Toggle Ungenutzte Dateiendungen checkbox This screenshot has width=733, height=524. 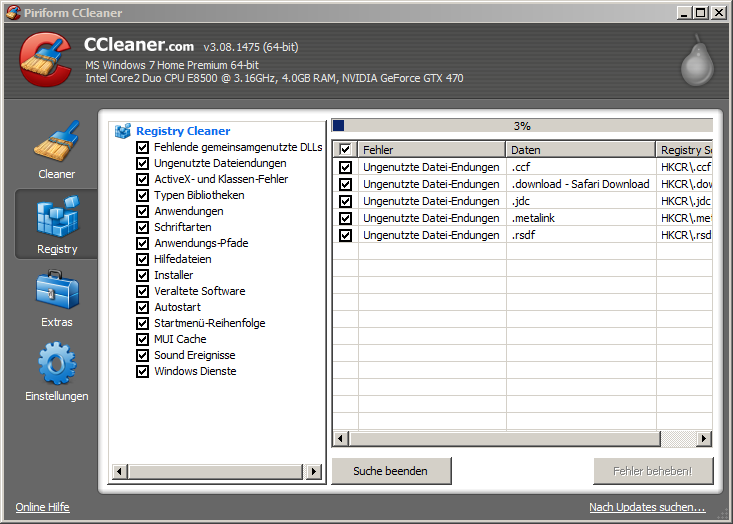[142, 163]
